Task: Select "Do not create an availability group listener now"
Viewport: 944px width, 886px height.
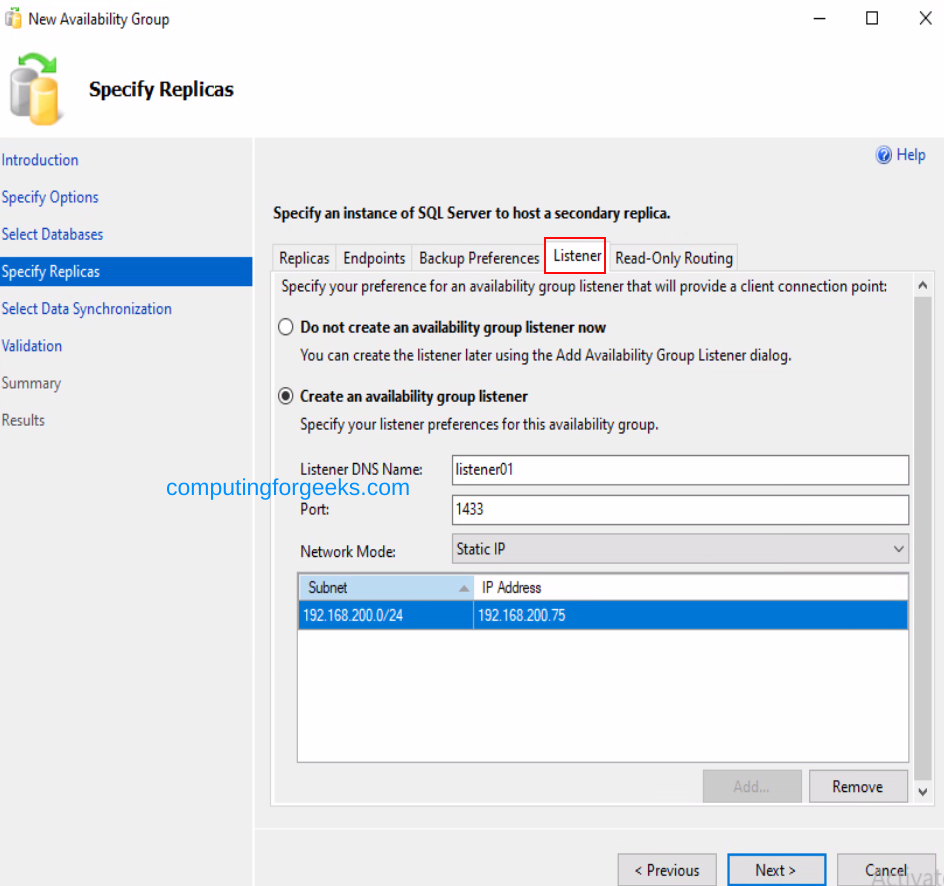Action: (285, 326)
